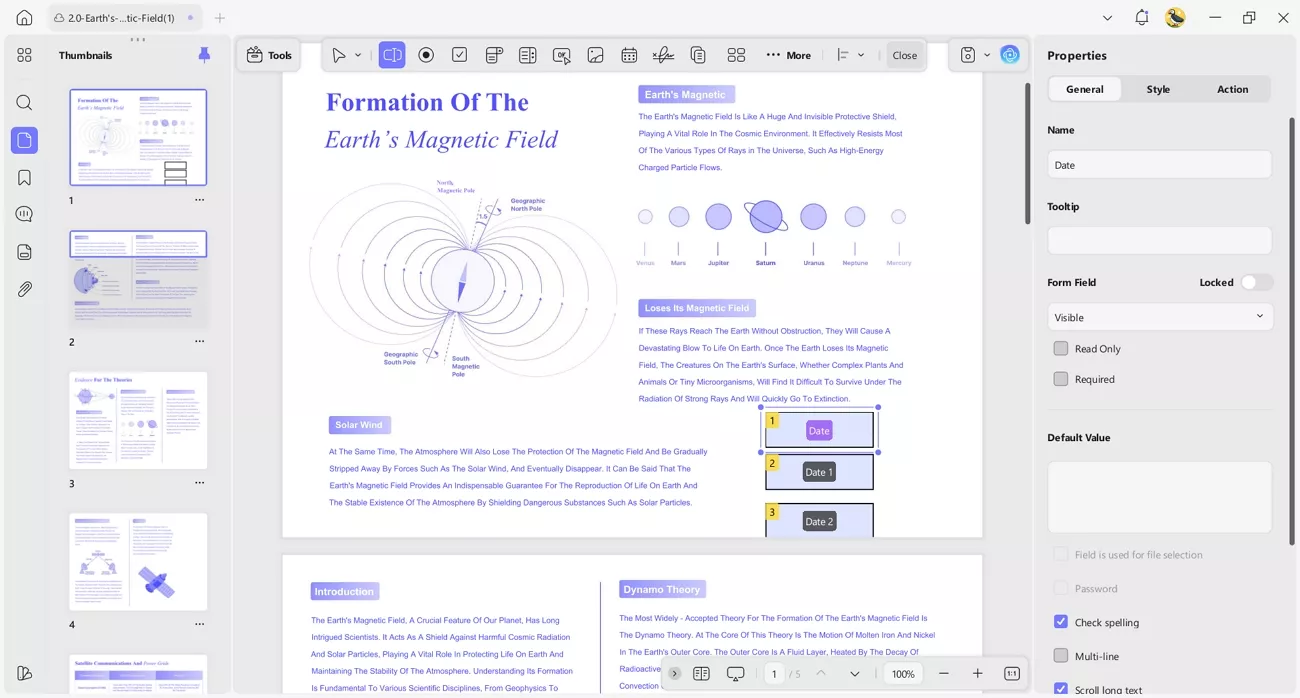Image resolution: width=1300 pixels, height=698 pixels.
Task: Select the Date 1 form field
Action: coord(819,472)
